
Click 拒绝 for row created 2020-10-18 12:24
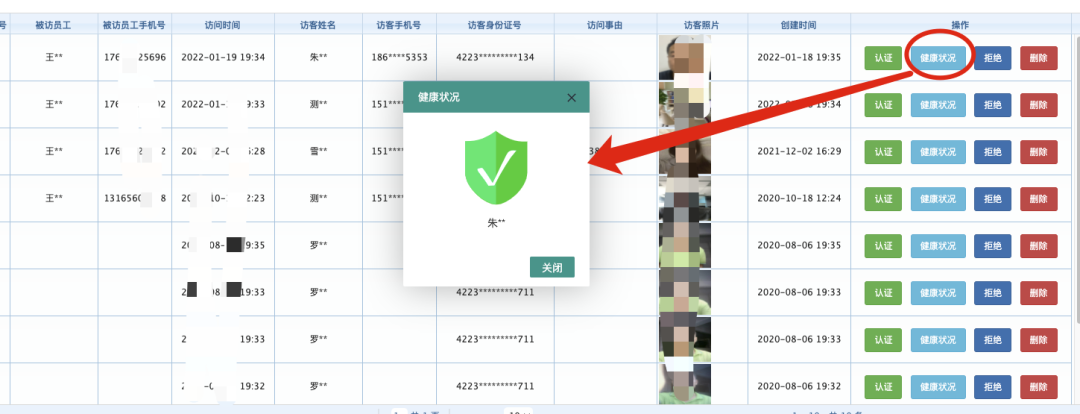992,198
